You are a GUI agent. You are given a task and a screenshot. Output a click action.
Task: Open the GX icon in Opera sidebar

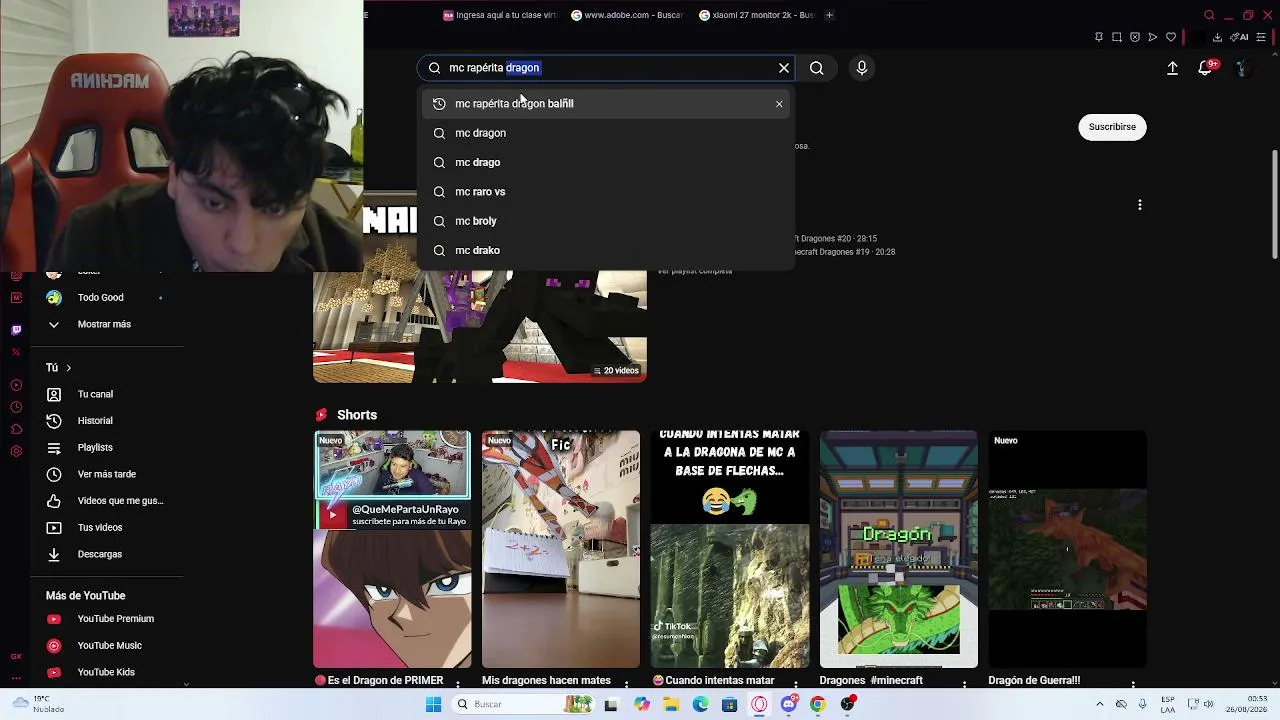pos(16,656)
